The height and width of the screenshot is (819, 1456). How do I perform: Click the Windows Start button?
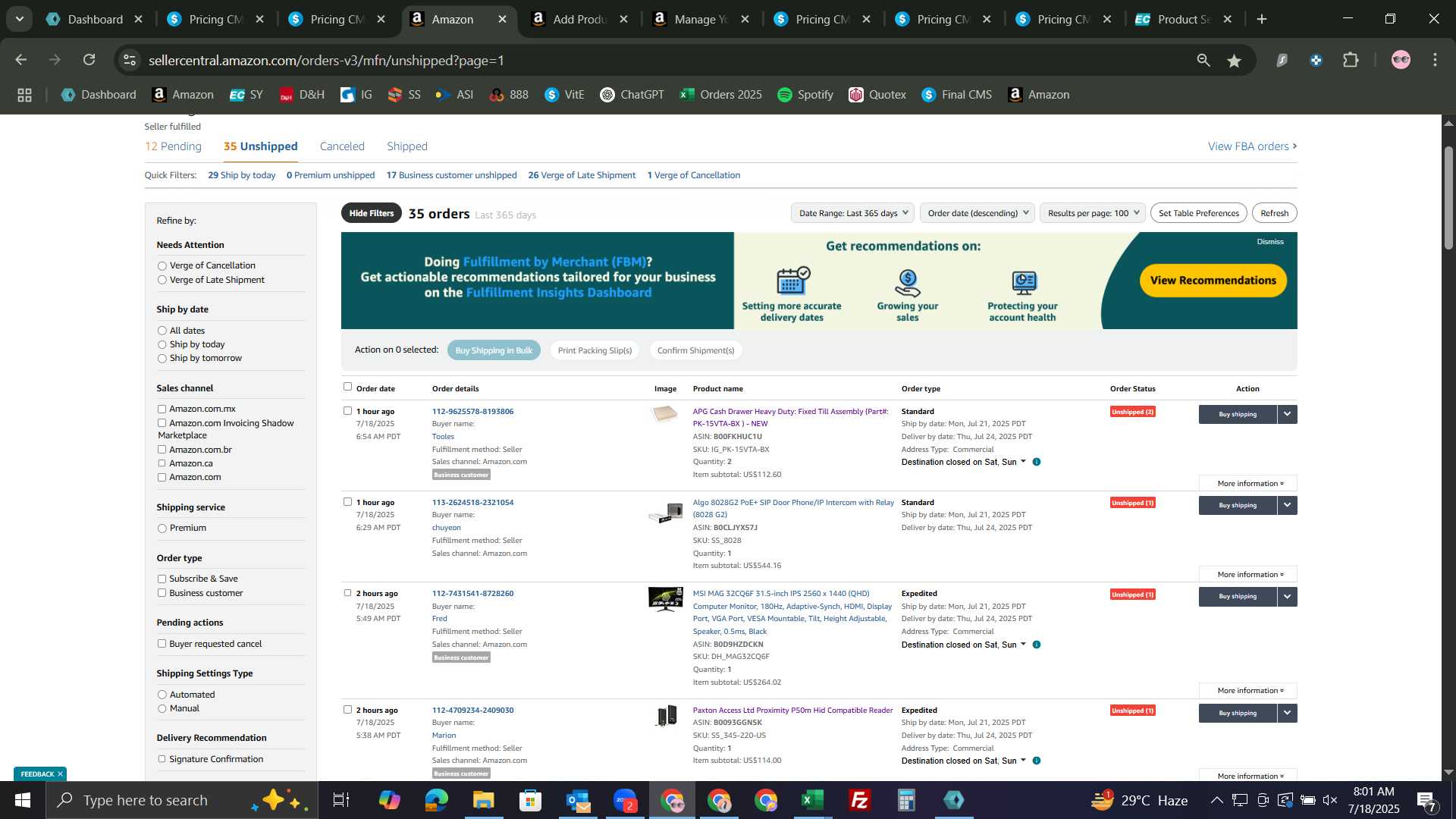pyautogui.click(x=23, y=800)
